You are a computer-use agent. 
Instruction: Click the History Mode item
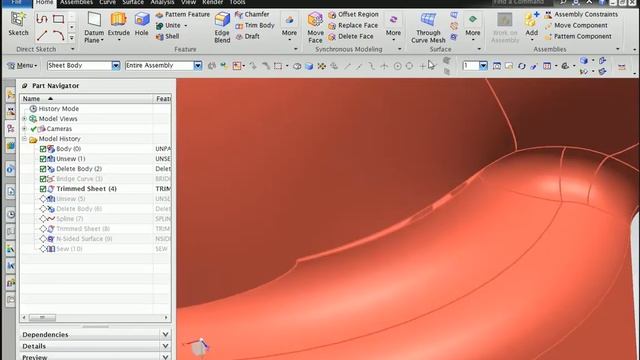click(x=58, y=109)
